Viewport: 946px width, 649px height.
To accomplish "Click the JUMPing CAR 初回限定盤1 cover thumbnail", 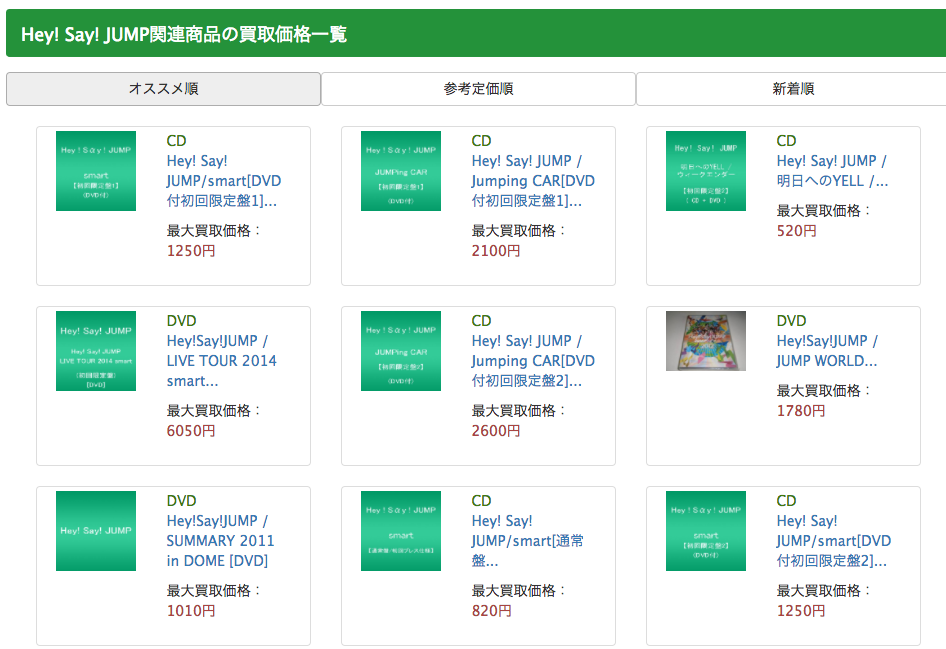I will point(401,171).
